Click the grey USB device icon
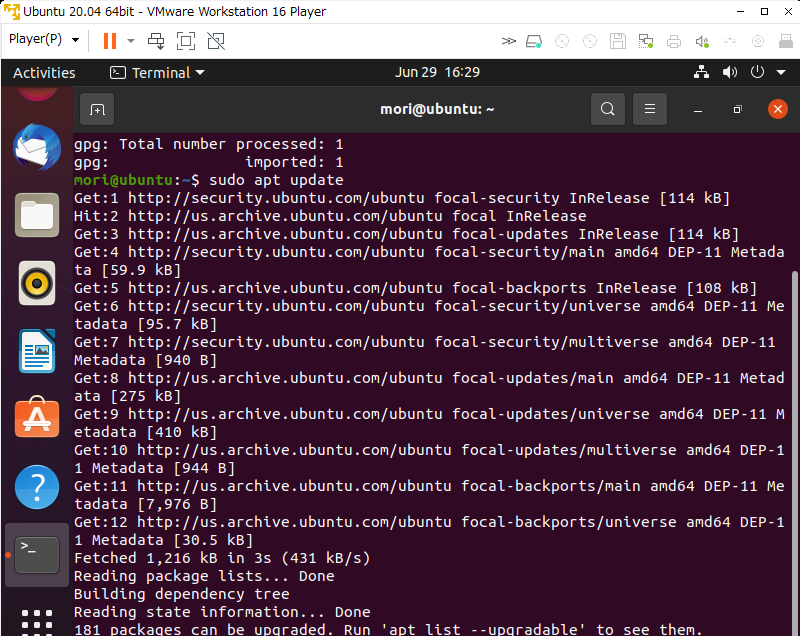 [786, 41]
